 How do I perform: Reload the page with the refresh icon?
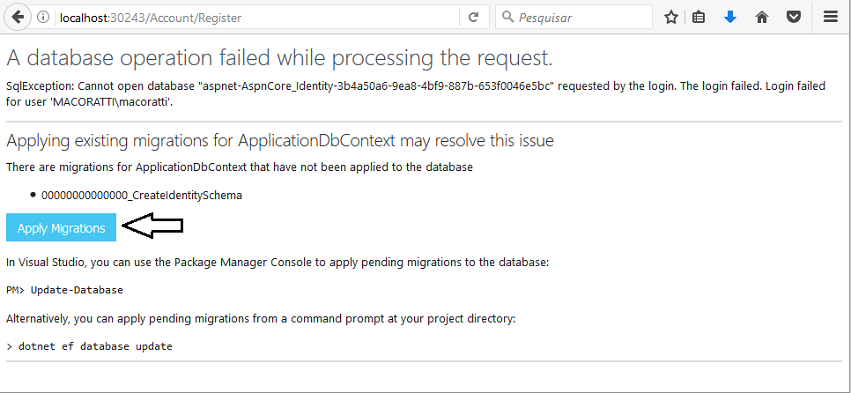tap(473, 17)
